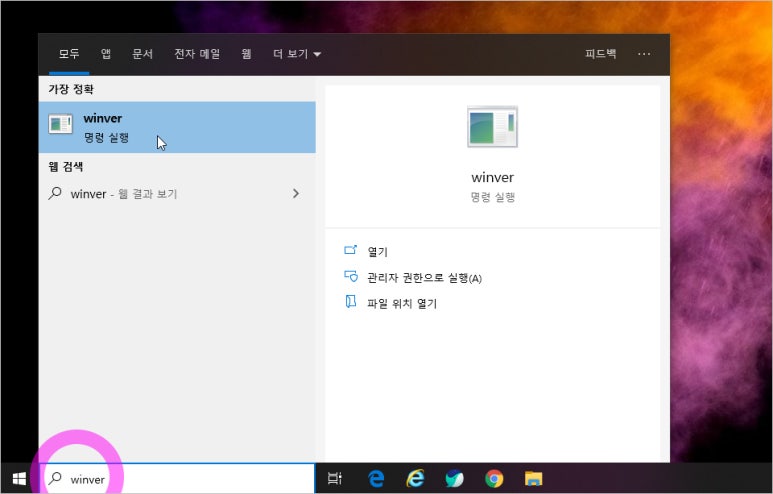
Task: Select the 웹 search tab
Action: (x=246, y=53)
